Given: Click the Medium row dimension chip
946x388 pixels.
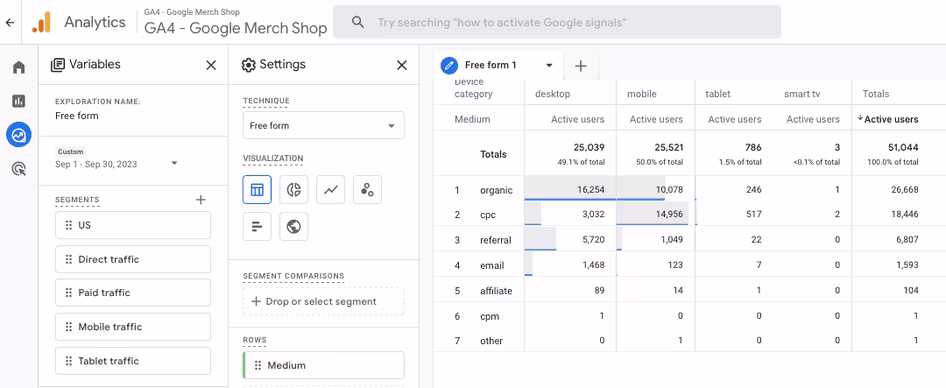Looking at the screenshot, I should coord(323,365).
